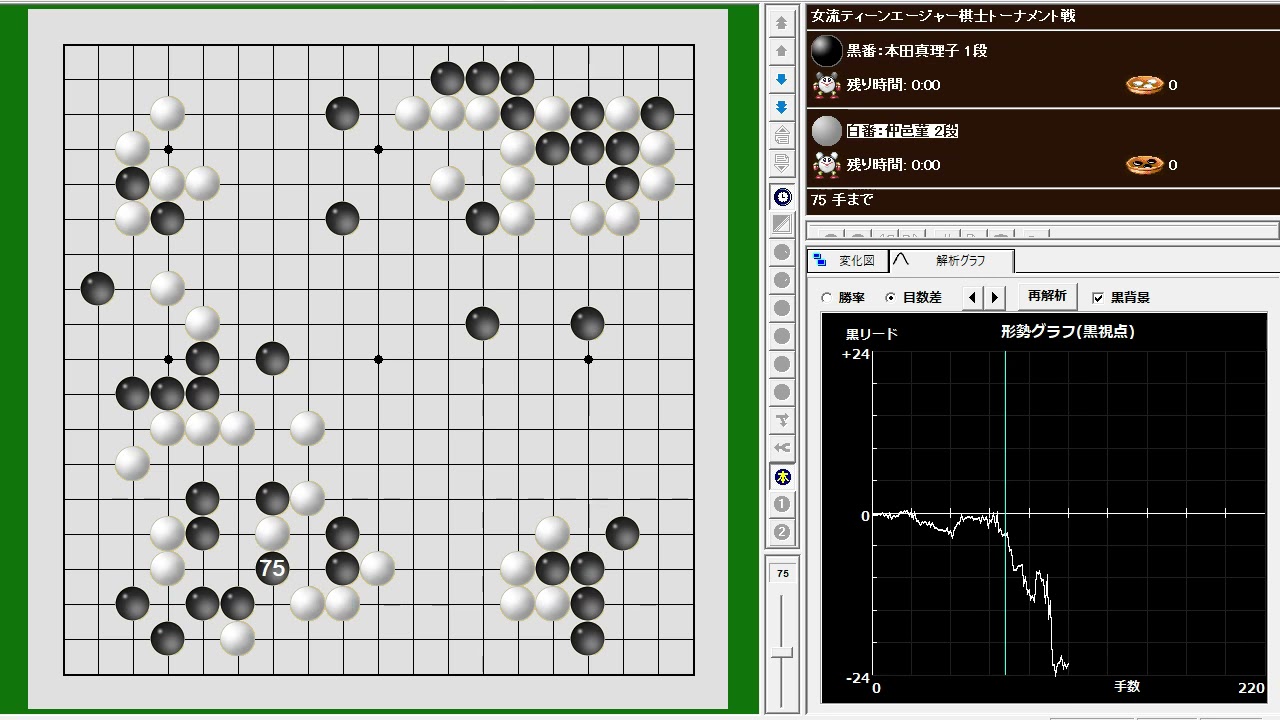Jump to last move with blue double-down arrow
Screen dimensions: 1280x720
point(782,107)
